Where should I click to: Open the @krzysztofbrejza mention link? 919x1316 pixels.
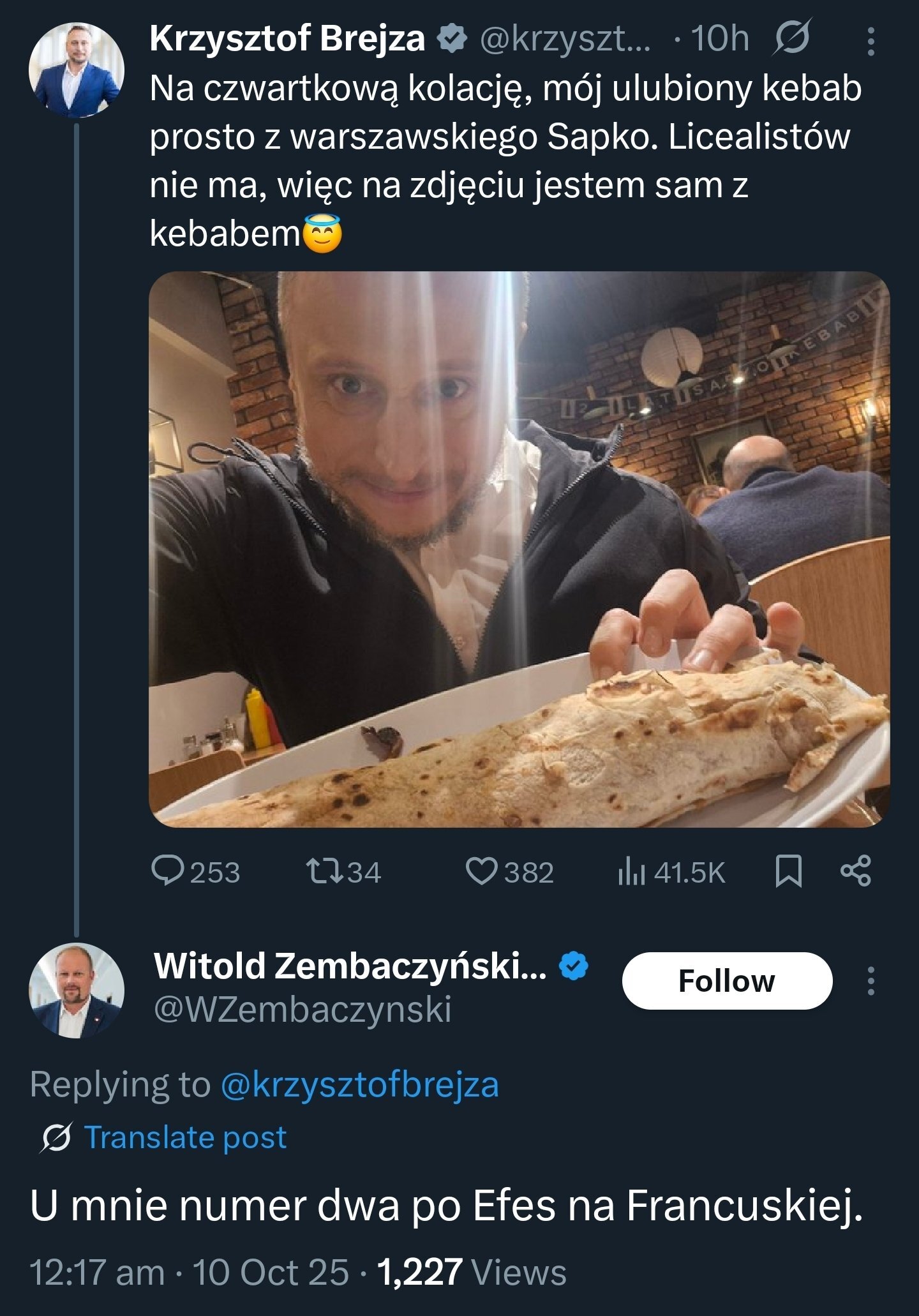(x=359, y=1085)
